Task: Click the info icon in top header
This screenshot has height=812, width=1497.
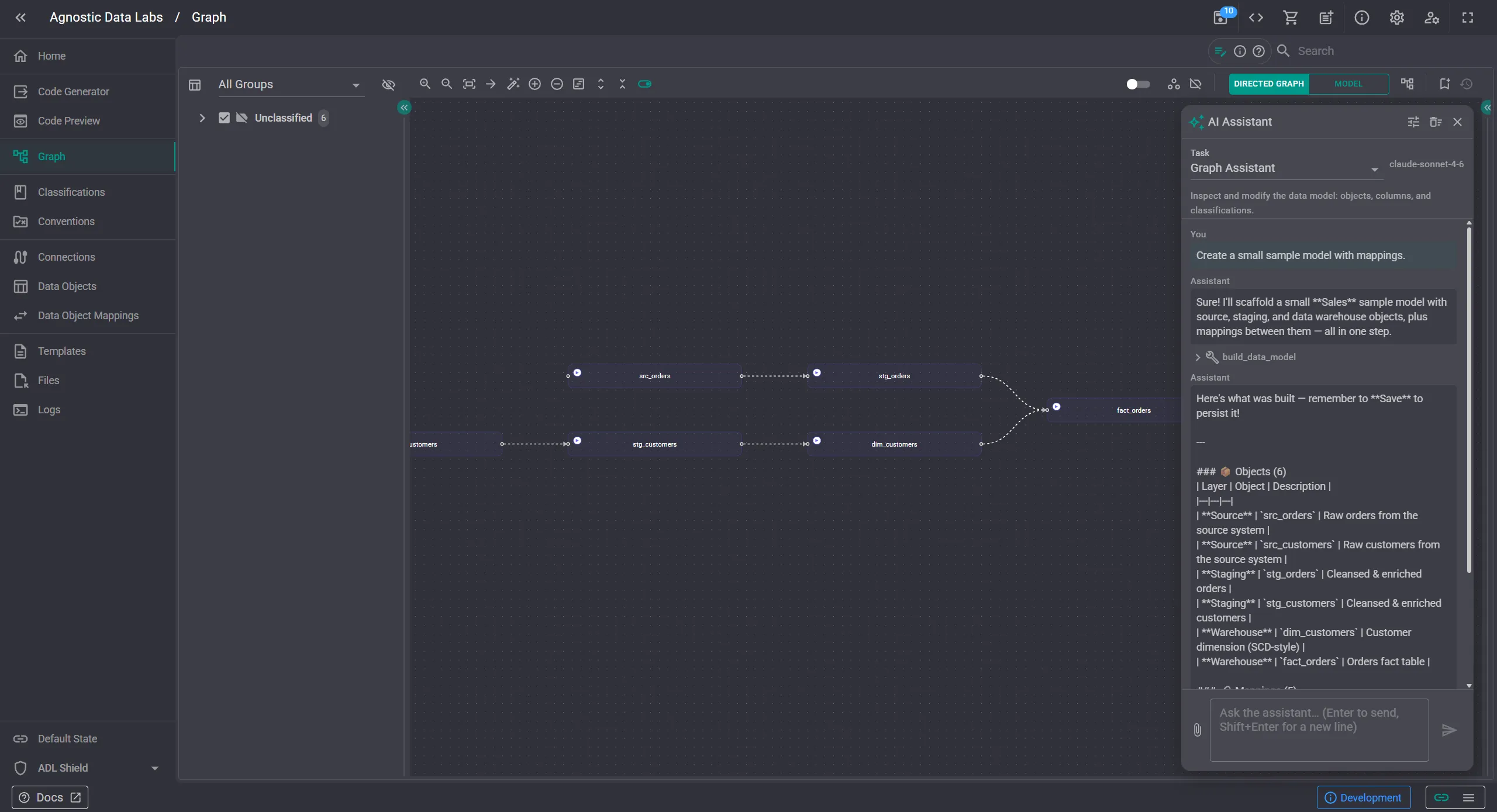Action: 1362,18
